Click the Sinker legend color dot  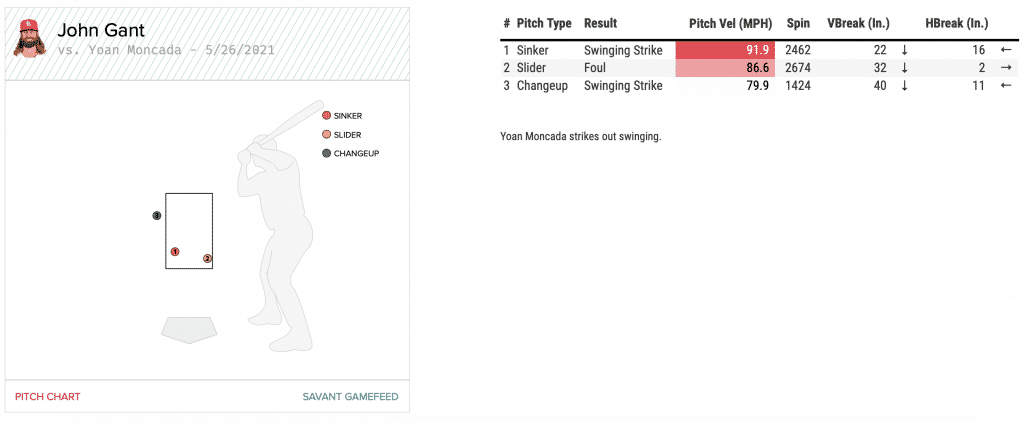click(326, 116)
